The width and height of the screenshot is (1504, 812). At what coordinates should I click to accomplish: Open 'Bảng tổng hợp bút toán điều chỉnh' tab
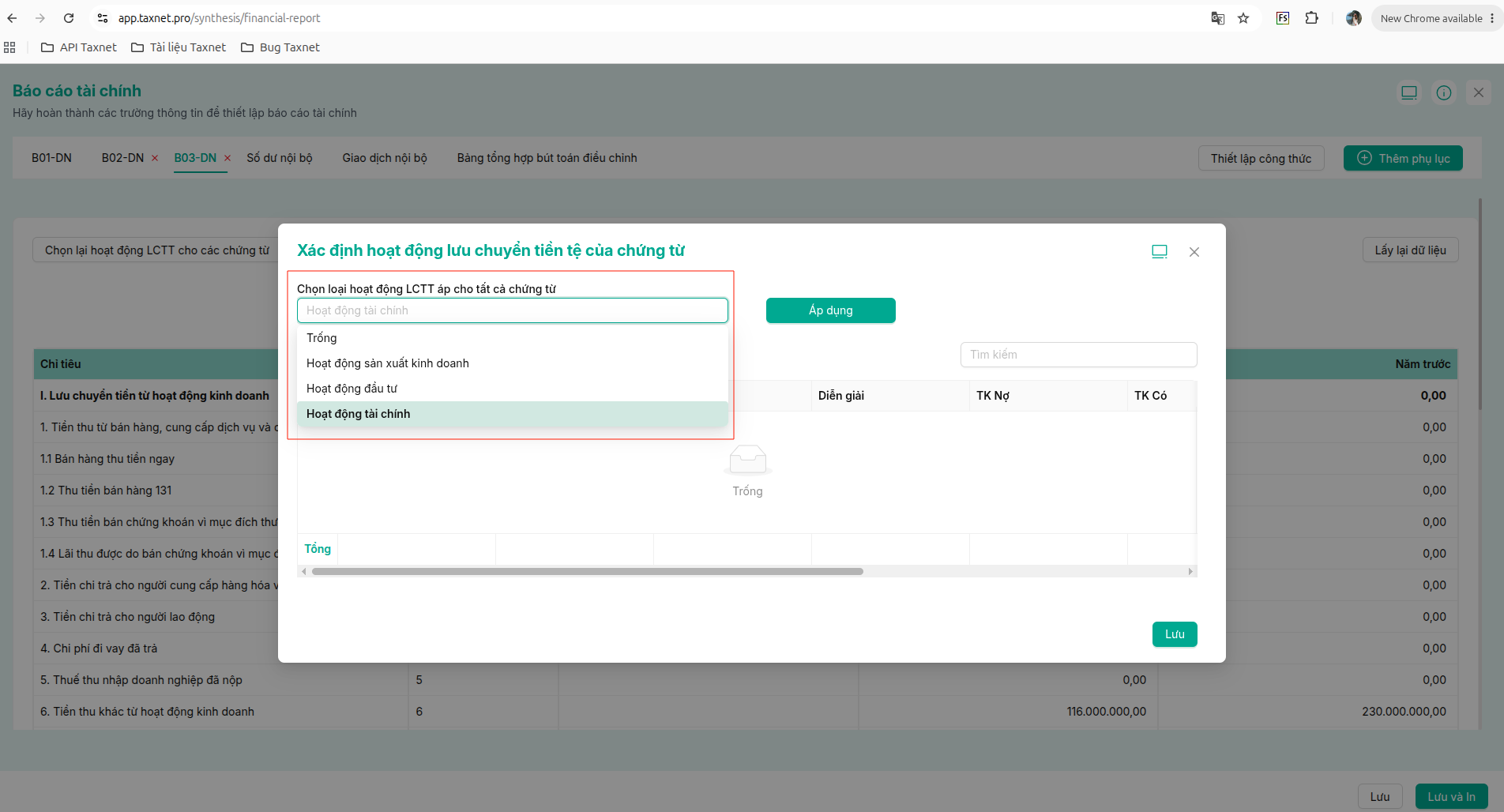547,158
